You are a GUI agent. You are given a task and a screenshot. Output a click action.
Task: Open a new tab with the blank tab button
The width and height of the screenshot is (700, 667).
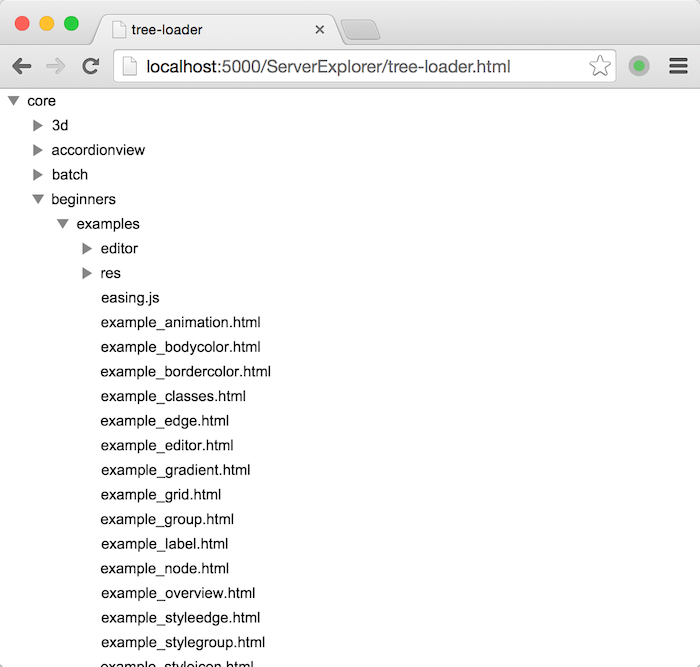coord(360,30)
